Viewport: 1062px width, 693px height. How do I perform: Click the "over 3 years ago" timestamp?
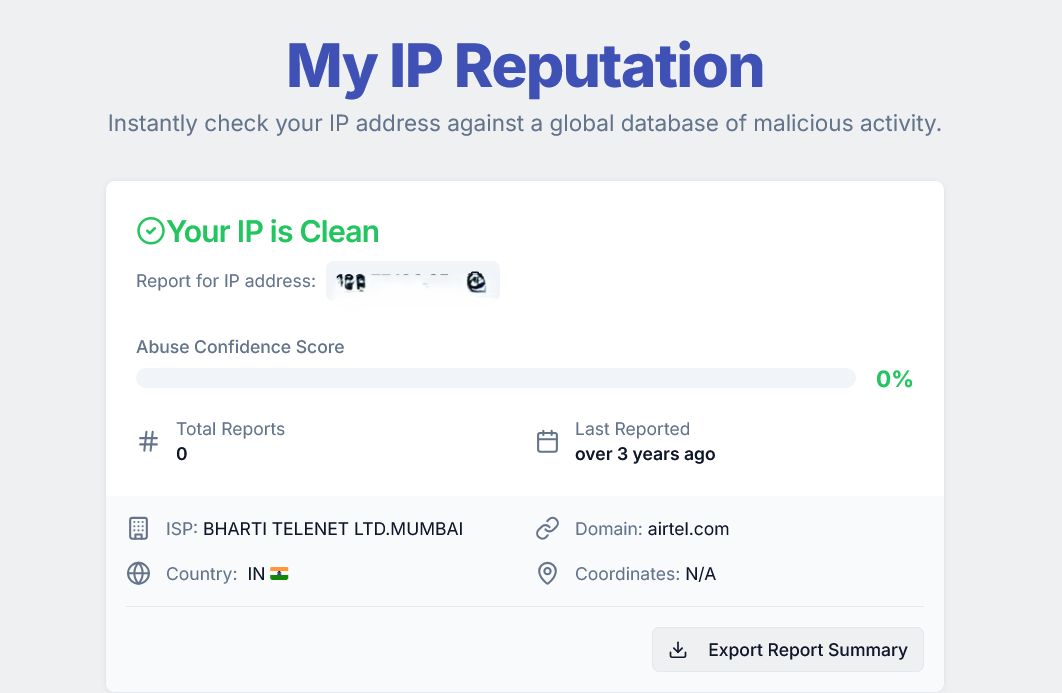644,453
